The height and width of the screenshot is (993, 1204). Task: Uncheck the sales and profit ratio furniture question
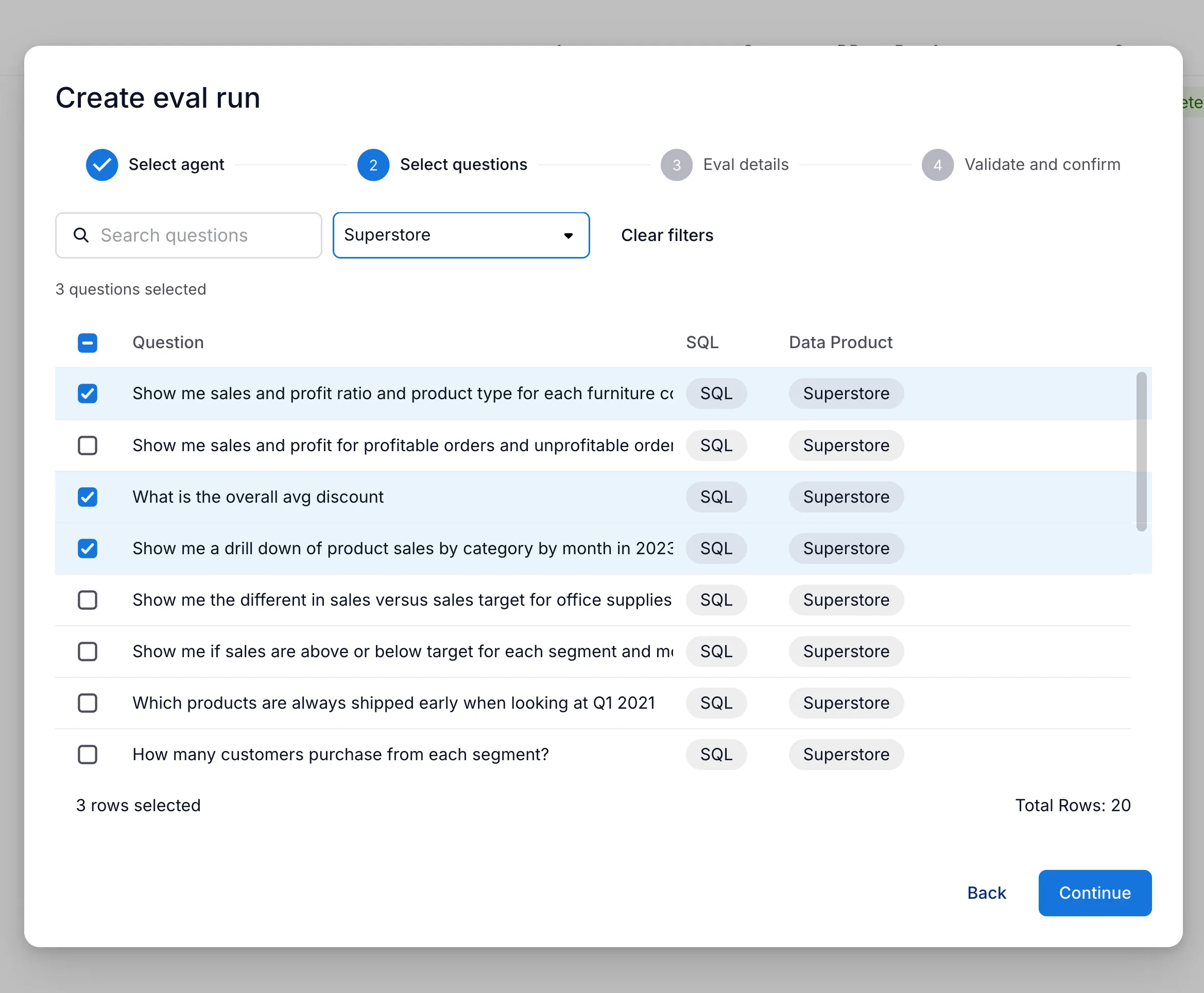point(87,393)
